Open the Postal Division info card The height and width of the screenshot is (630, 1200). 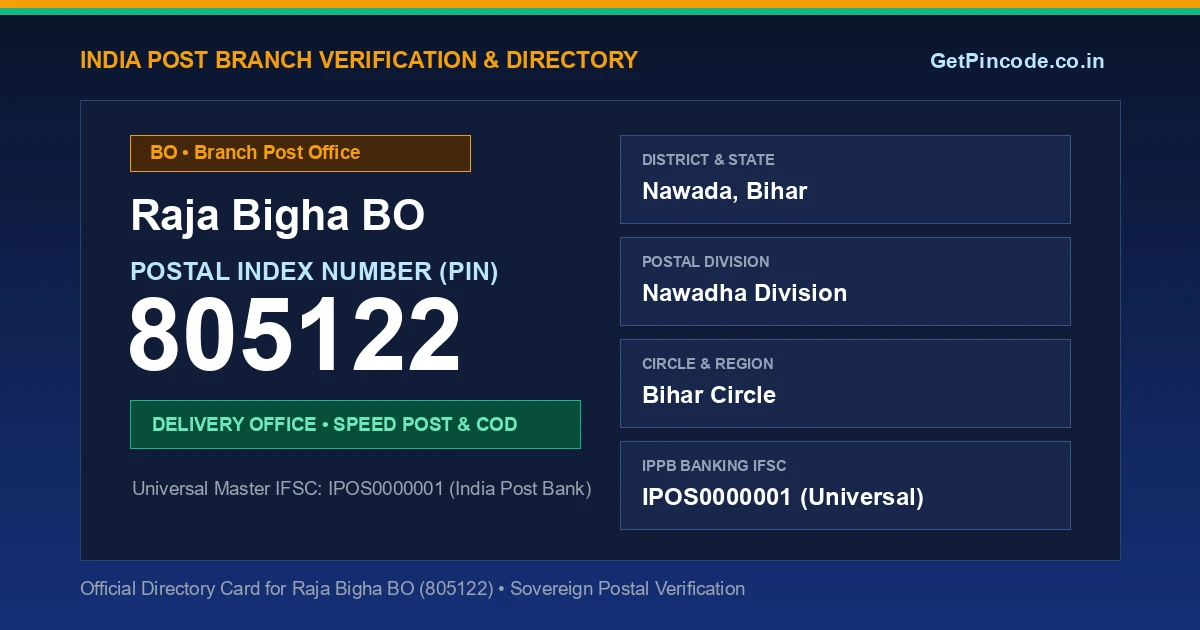point(845,281)
